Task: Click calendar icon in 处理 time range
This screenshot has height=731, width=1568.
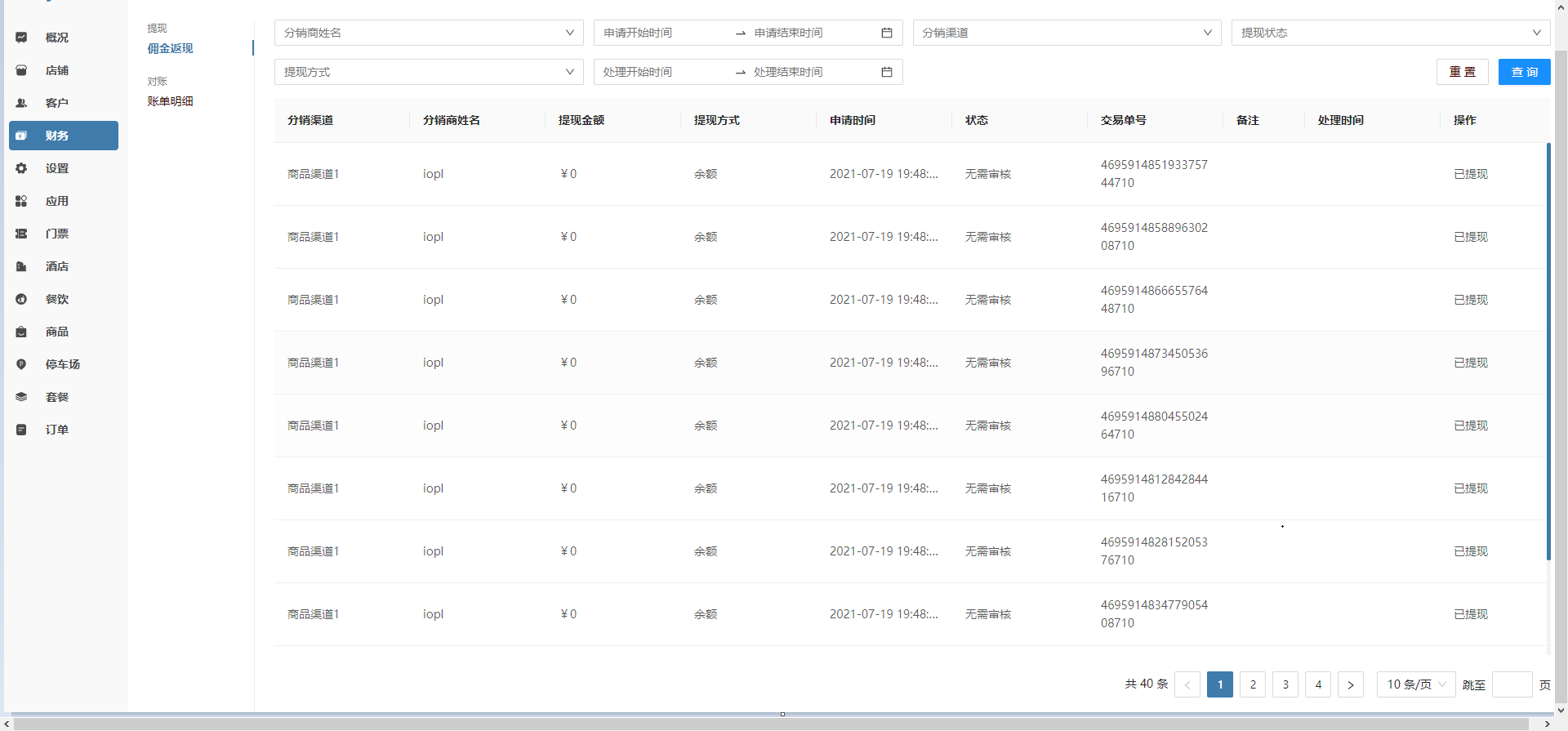Action: [887, 72]
